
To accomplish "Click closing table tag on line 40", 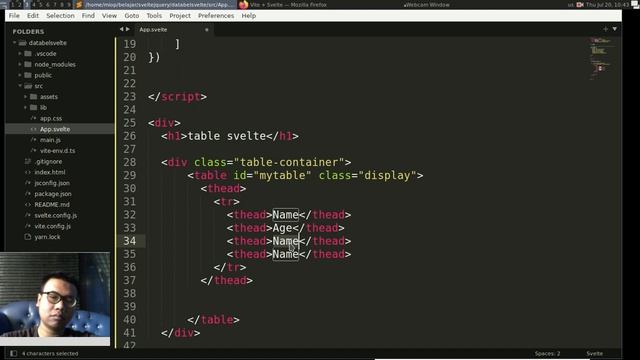I will [213, 320].
